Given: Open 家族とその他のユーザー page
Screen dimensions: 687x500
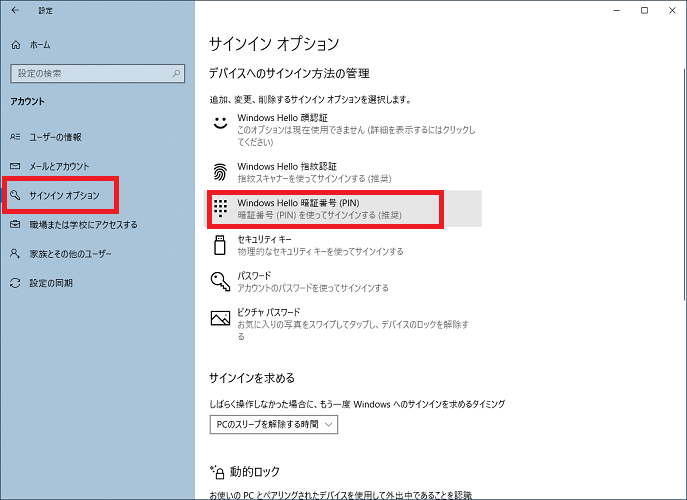Looking at the screenshot, I should pos(70,254).
